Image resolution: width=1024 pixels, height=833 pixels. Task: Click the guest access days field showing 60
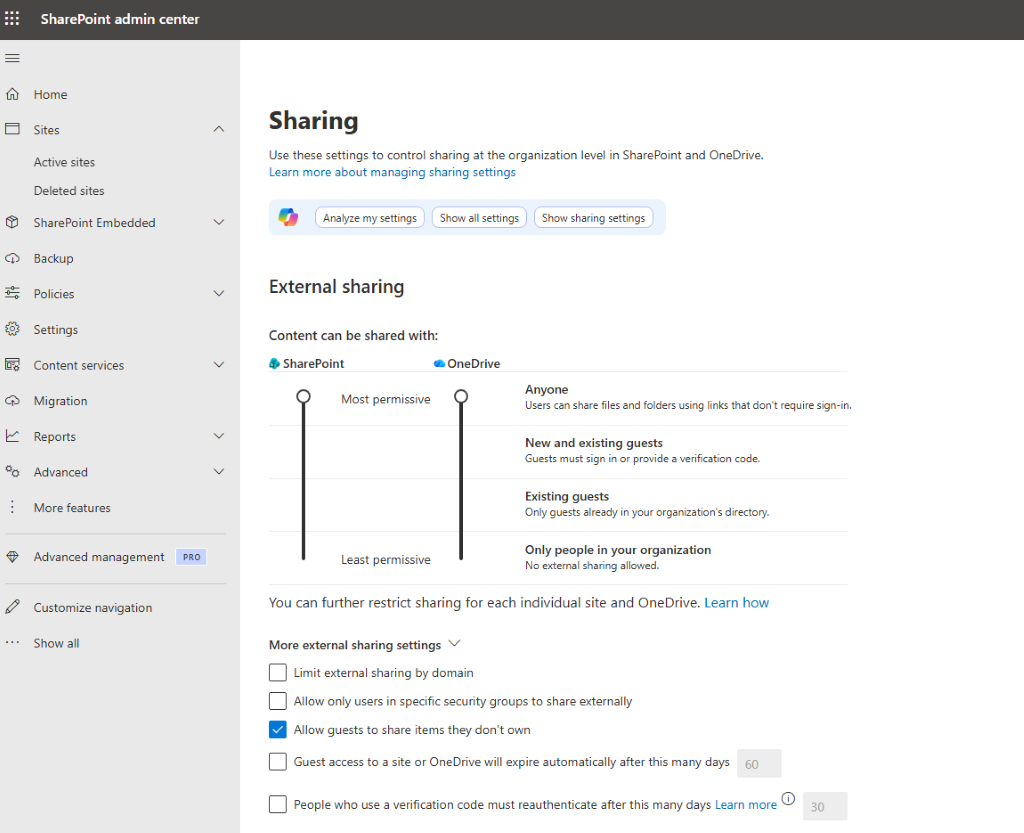tap(759, 764)
